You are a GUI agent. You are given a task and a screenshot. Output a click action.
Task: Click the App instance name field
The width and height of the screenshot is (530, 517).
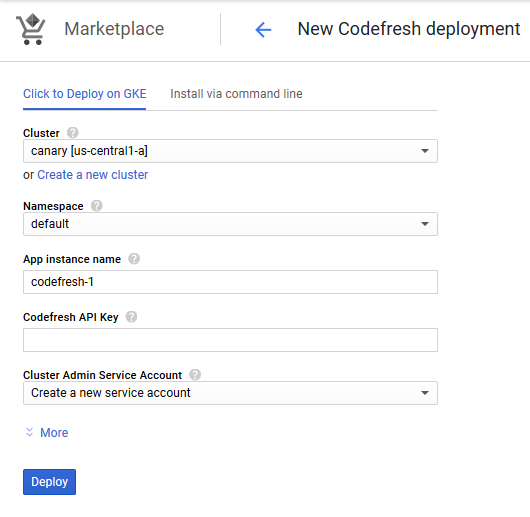(230, 282)
